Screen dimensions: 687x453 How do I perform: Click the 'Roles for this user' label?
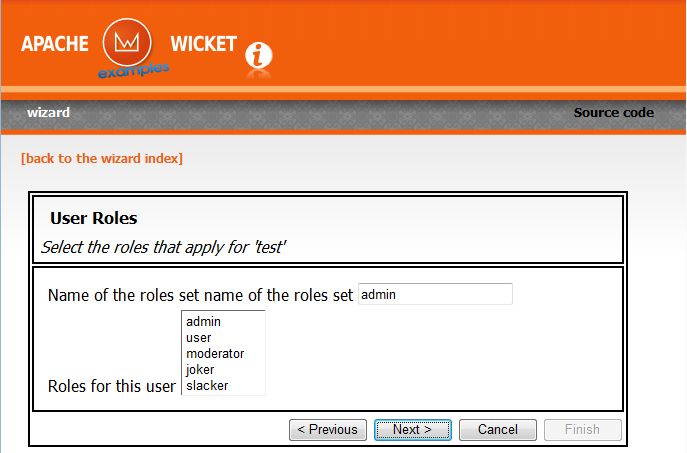[x=112, y=386]
